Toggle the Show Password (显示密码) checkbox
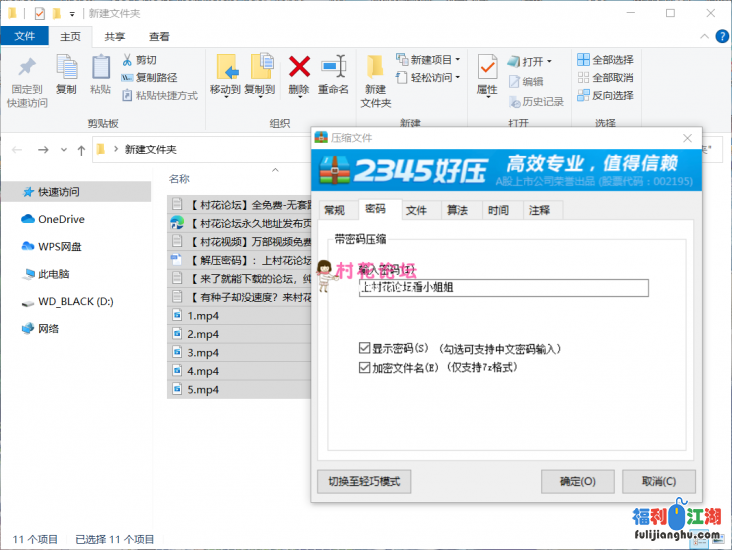 (365, 348)
